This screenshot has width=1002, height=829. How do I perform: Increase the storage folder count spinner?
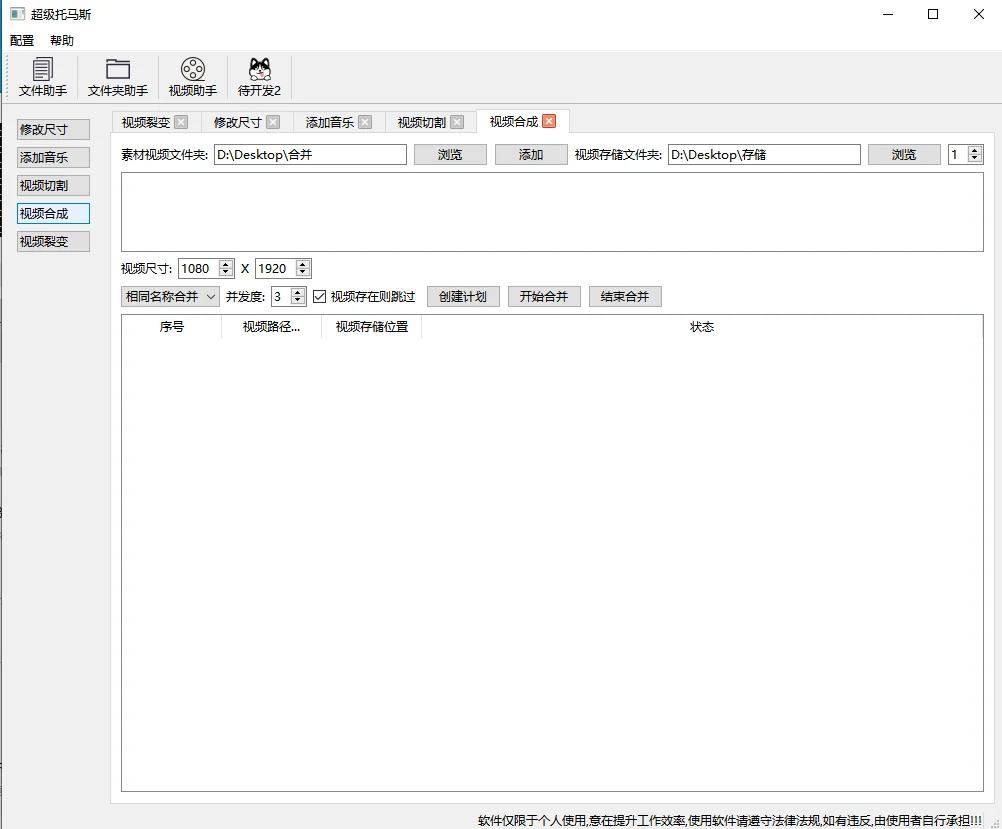coord(975,150)
